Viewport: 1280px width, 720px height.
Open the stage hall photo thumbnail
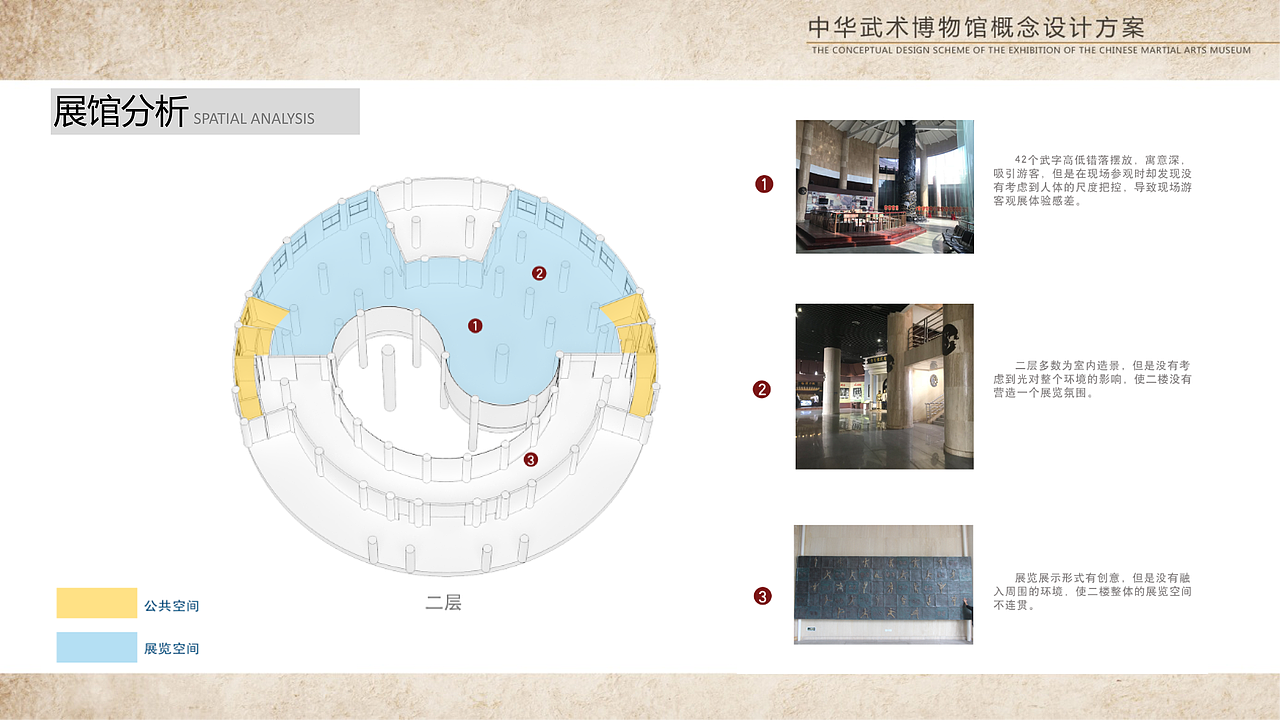[885, 187]
